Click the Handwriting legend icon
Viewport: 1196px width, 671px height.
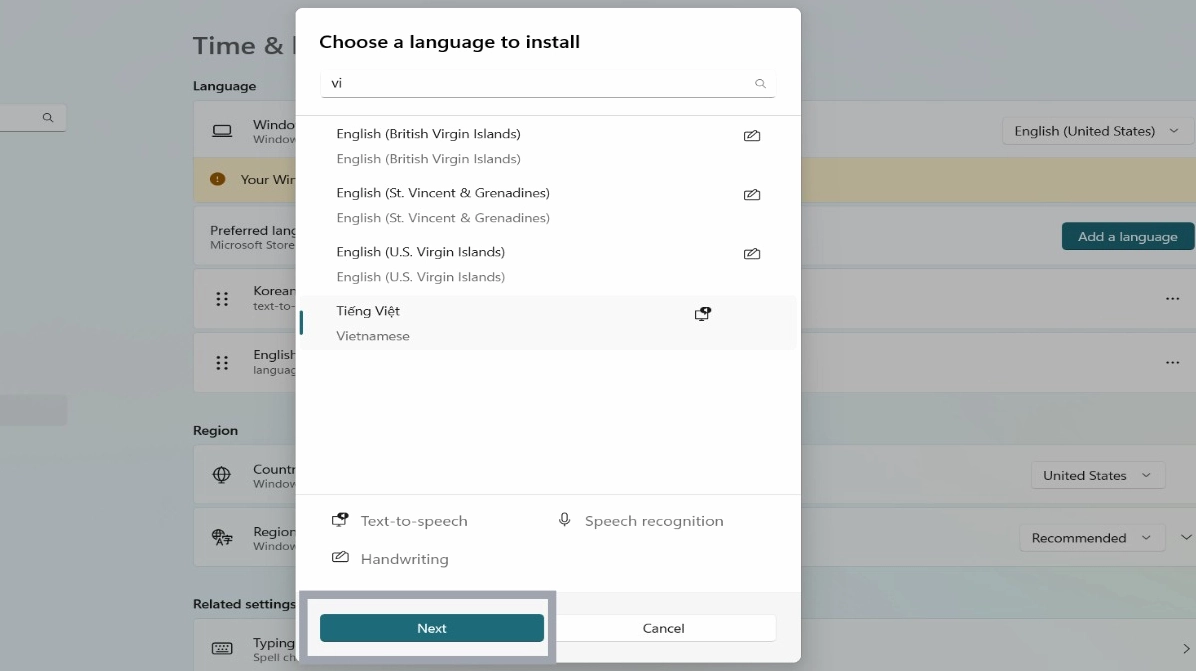point(340,558)
